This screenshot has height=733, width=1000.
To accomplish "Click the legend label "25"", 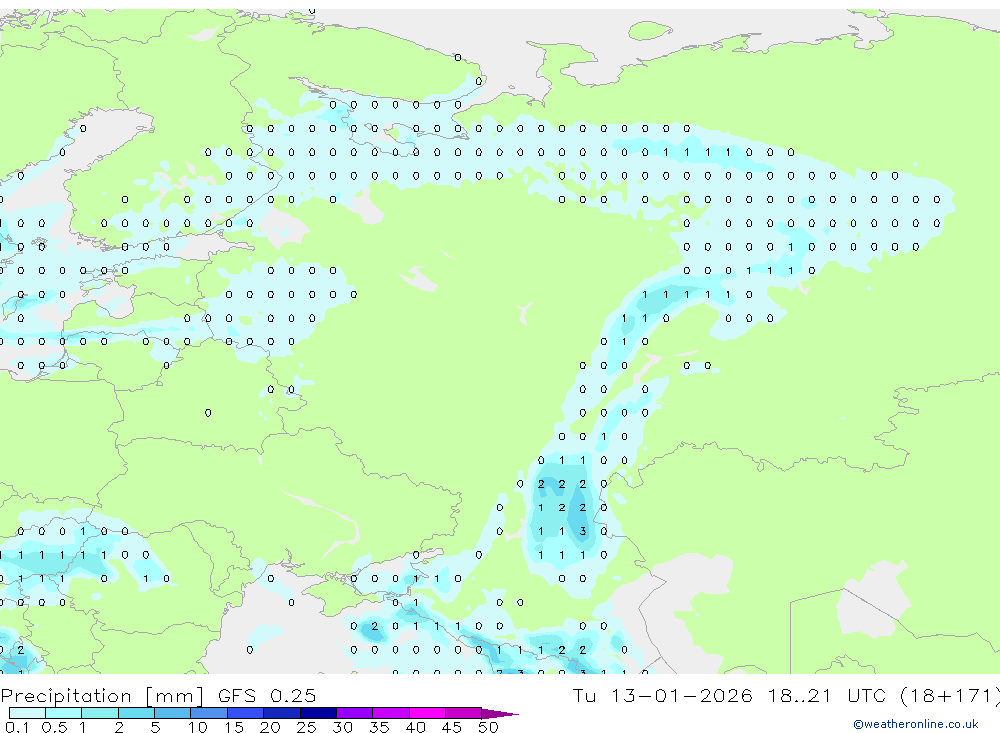I will pos(306,727).
